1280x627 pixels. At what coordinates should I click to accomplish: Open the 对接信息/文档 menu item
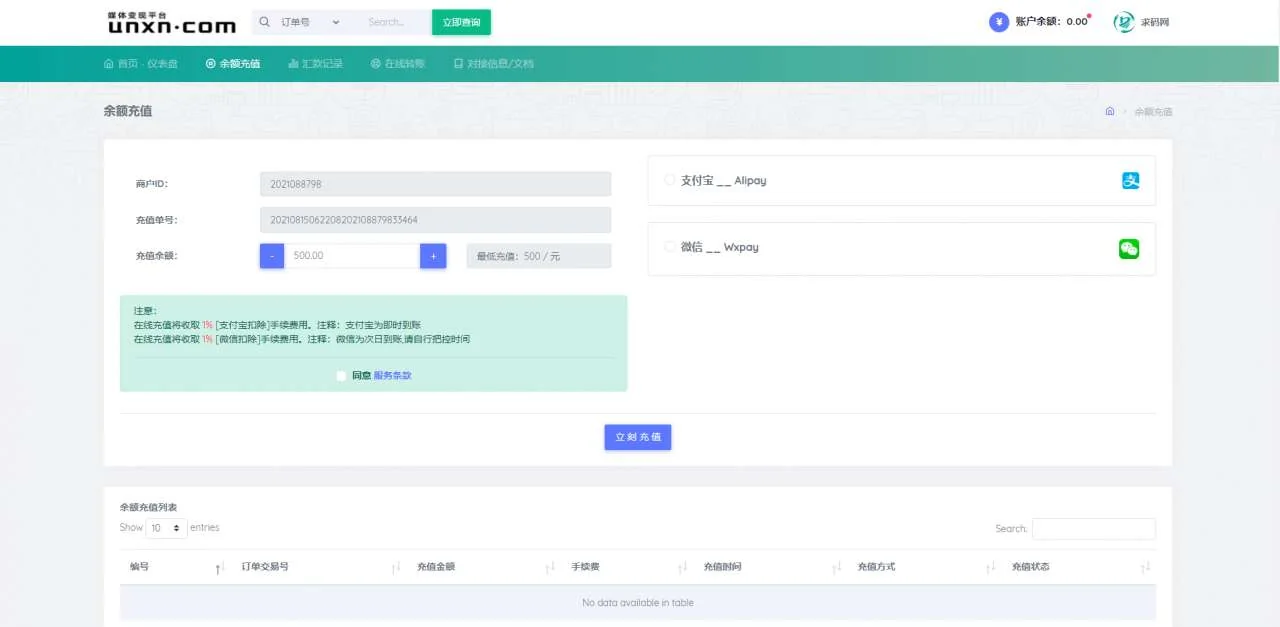(495, 62)
